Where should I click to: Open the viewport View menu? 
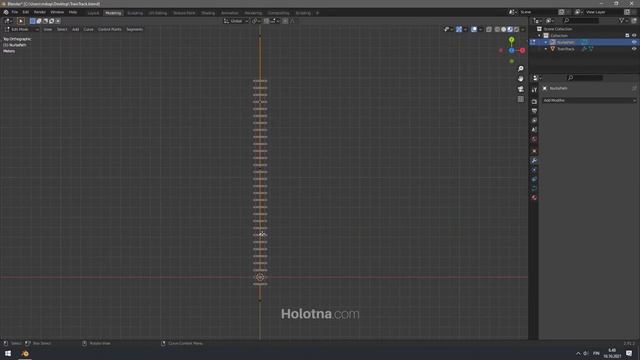[x=48, y=29]
